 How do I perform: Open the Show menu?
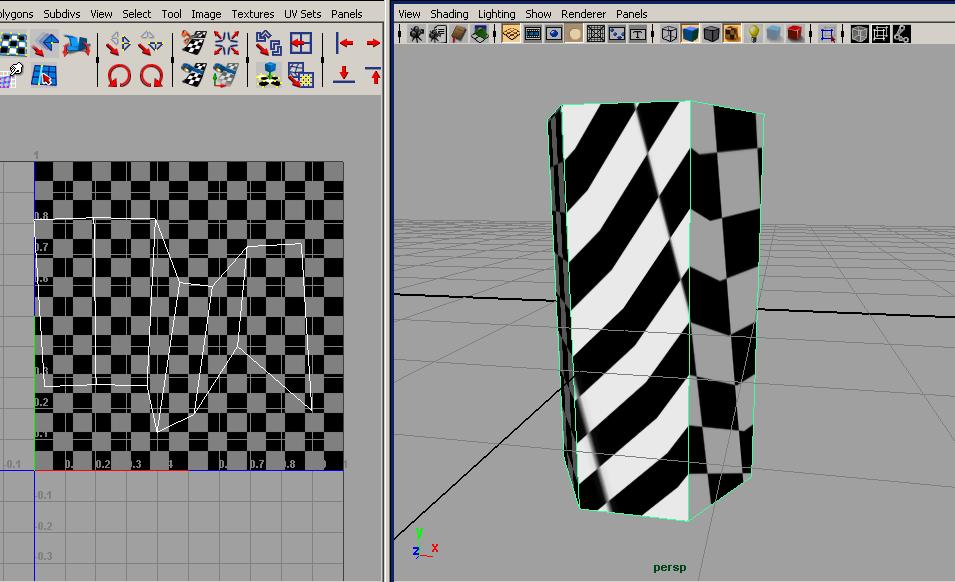pos(538,13)
